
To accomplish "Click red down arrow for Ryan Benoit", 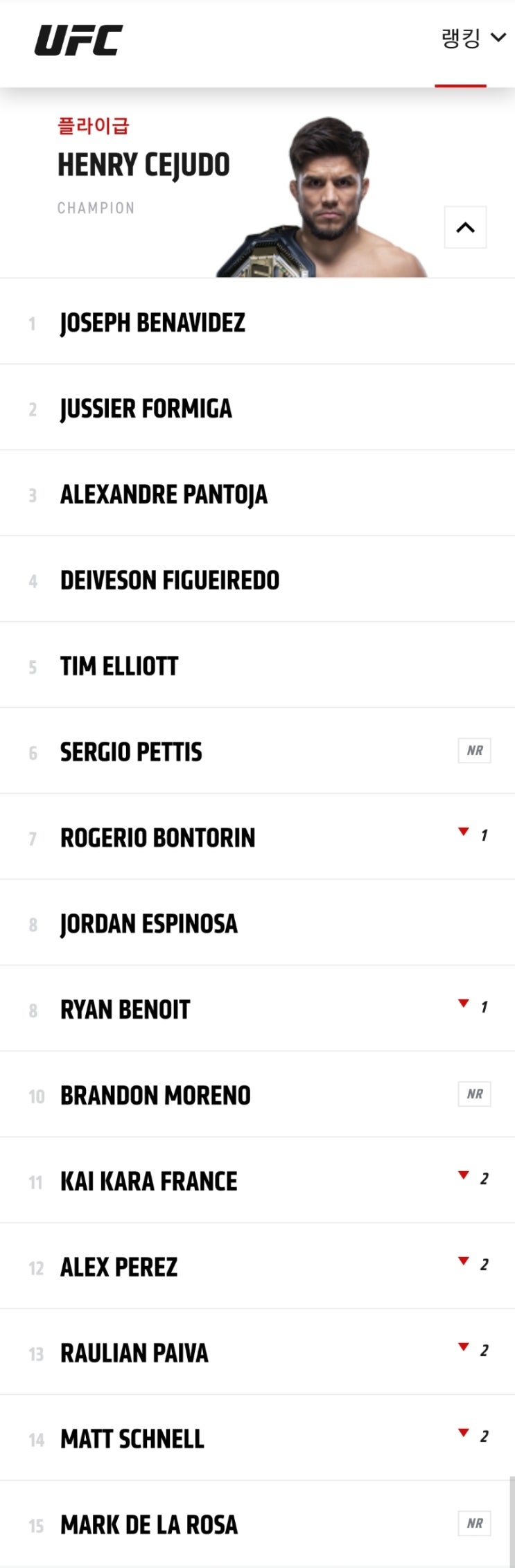I will click(464, 1004).
